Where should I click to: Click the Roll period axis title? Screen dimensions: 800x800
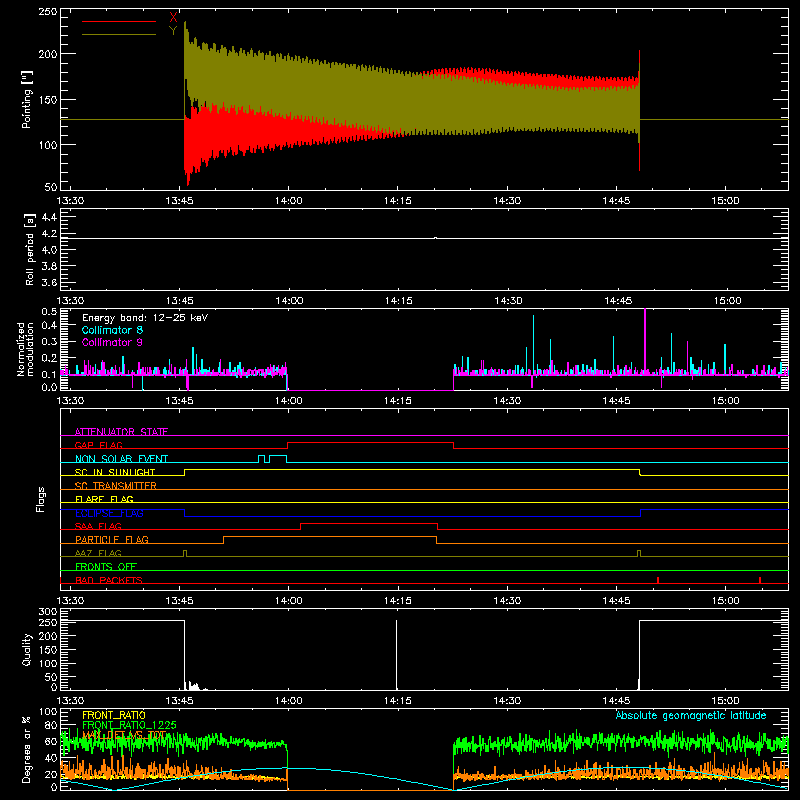30,249
